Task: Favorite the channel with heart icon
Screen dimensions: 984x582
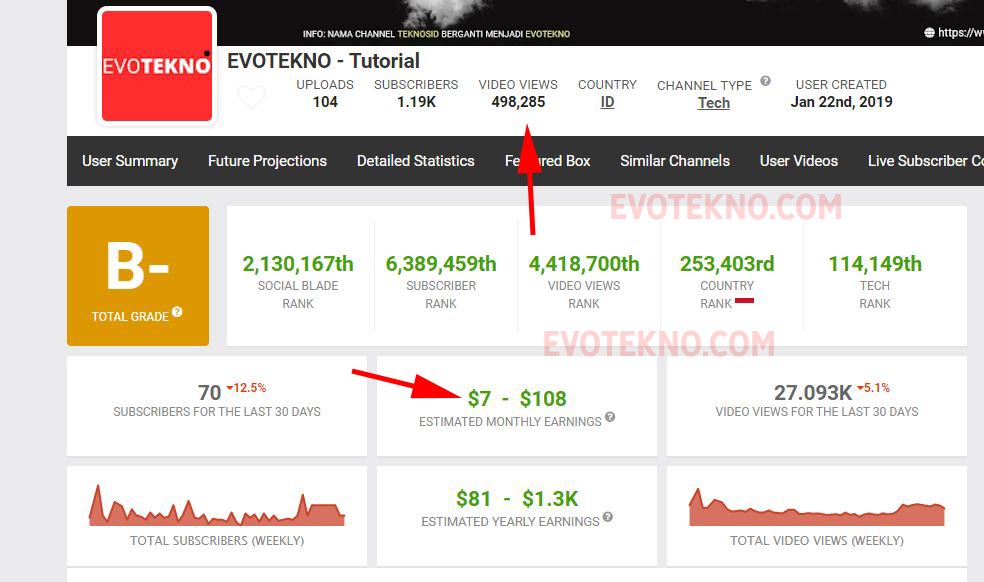Action: point(252,97)
